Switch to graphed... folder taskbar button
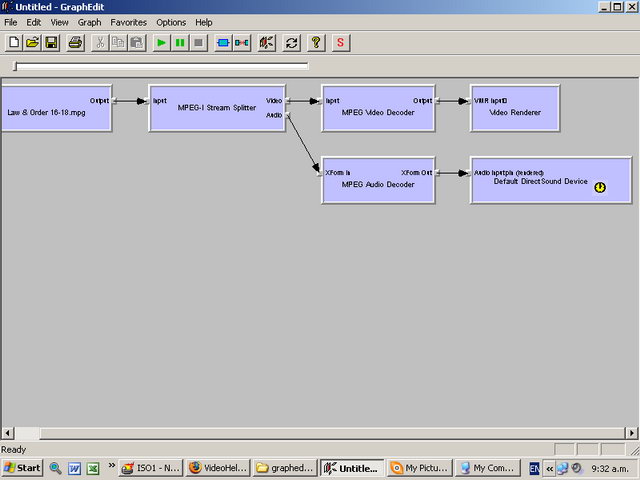640x480 pixels. click(285, 468)
